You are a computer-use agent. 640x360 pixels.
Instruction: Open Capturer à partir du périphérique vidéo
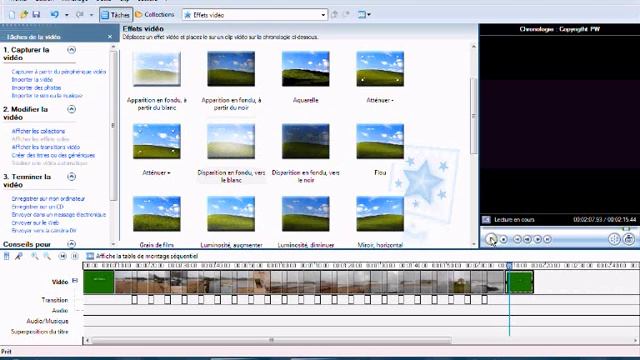[x=59, y=72]
